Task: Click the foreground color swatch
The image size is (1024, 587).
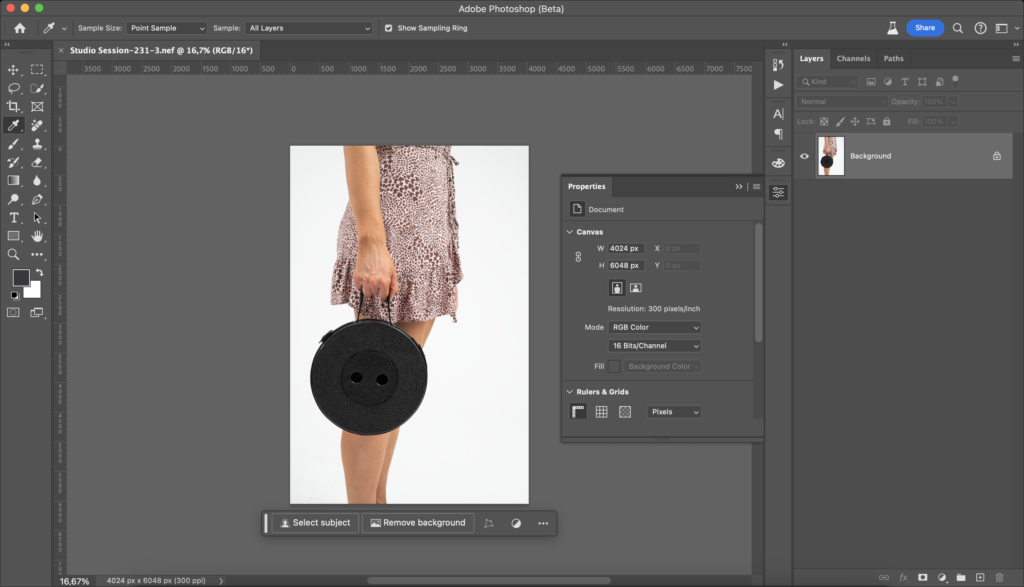Action: point(20,278)
